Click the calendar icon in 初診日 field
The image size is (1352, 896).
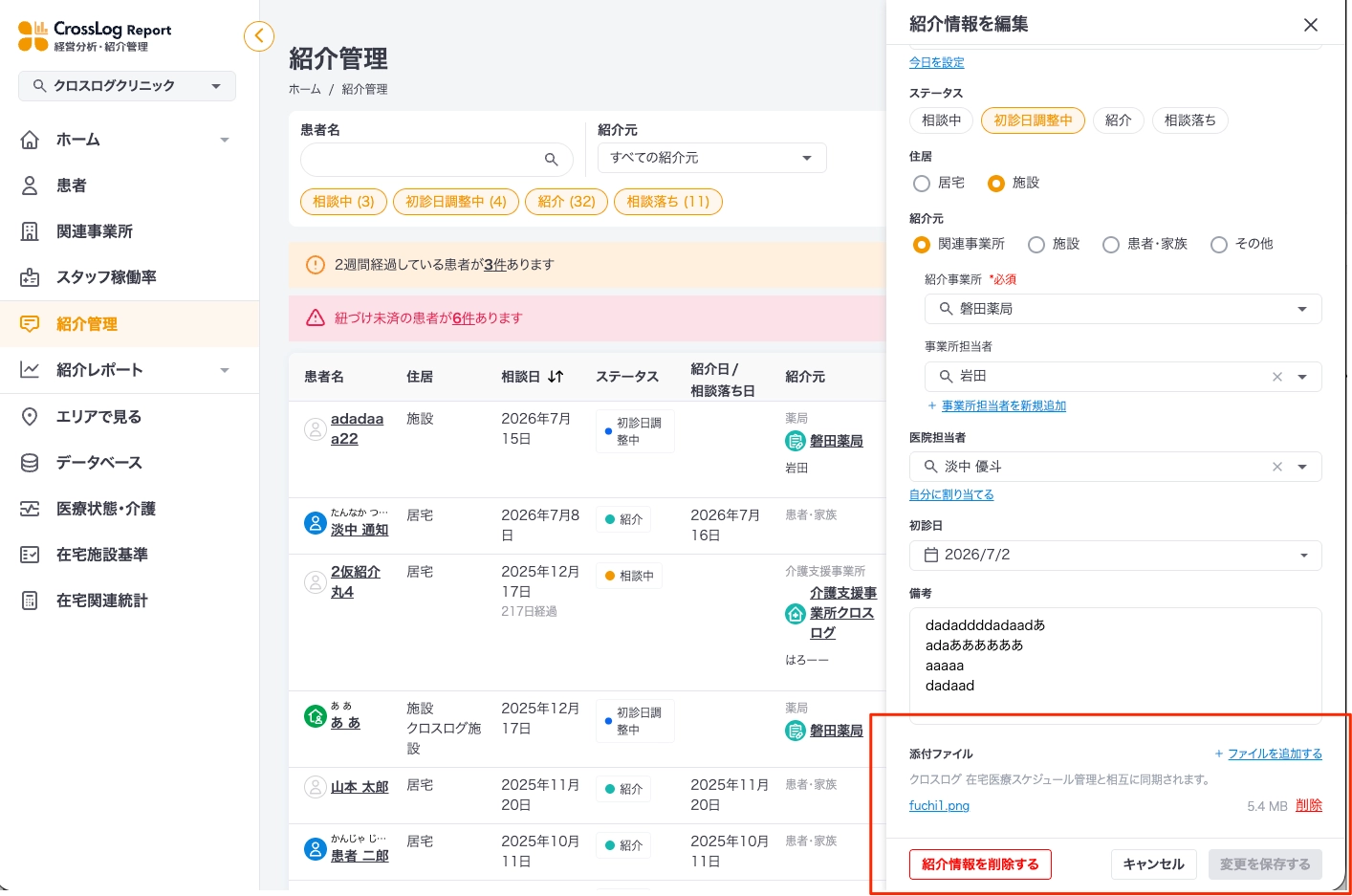click(931, 555)
